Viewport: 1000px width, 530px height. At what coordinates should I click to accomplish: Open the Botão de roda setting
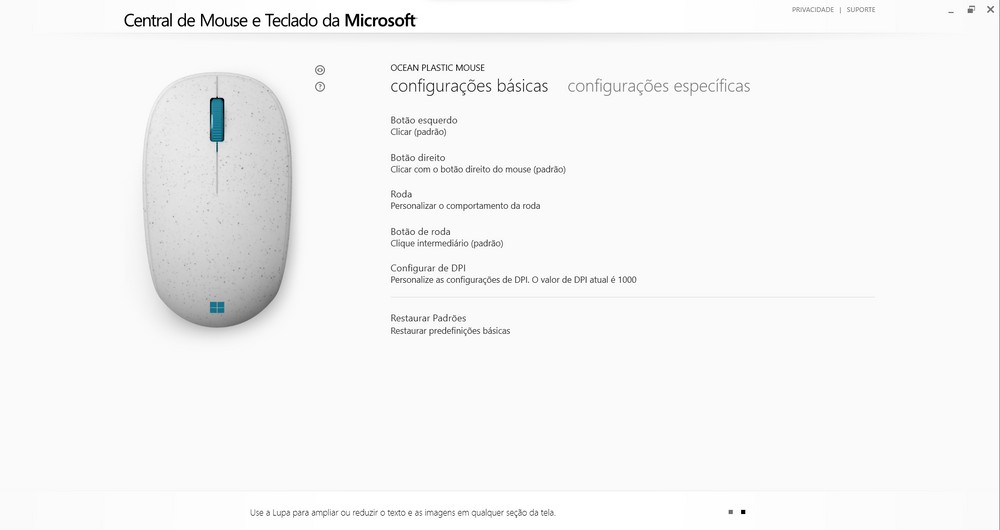(x=447, y=237)
